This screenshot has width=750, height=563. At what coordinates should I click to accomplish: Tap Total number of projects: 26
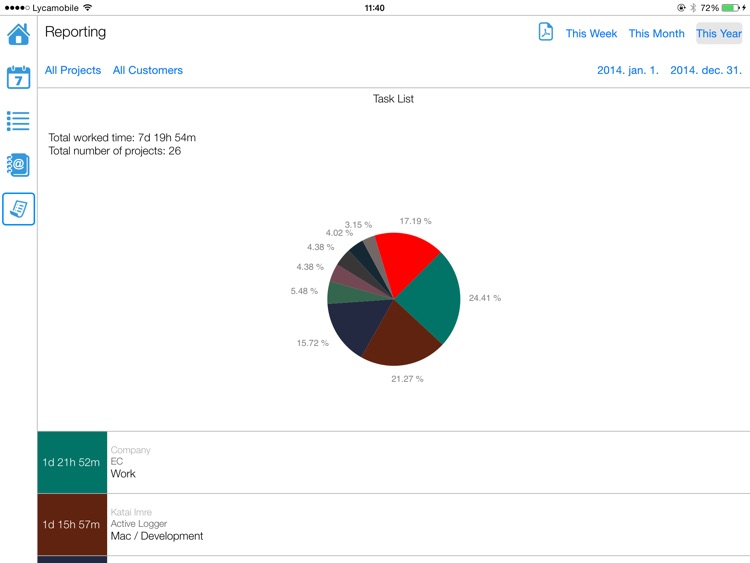pos(114,151)
